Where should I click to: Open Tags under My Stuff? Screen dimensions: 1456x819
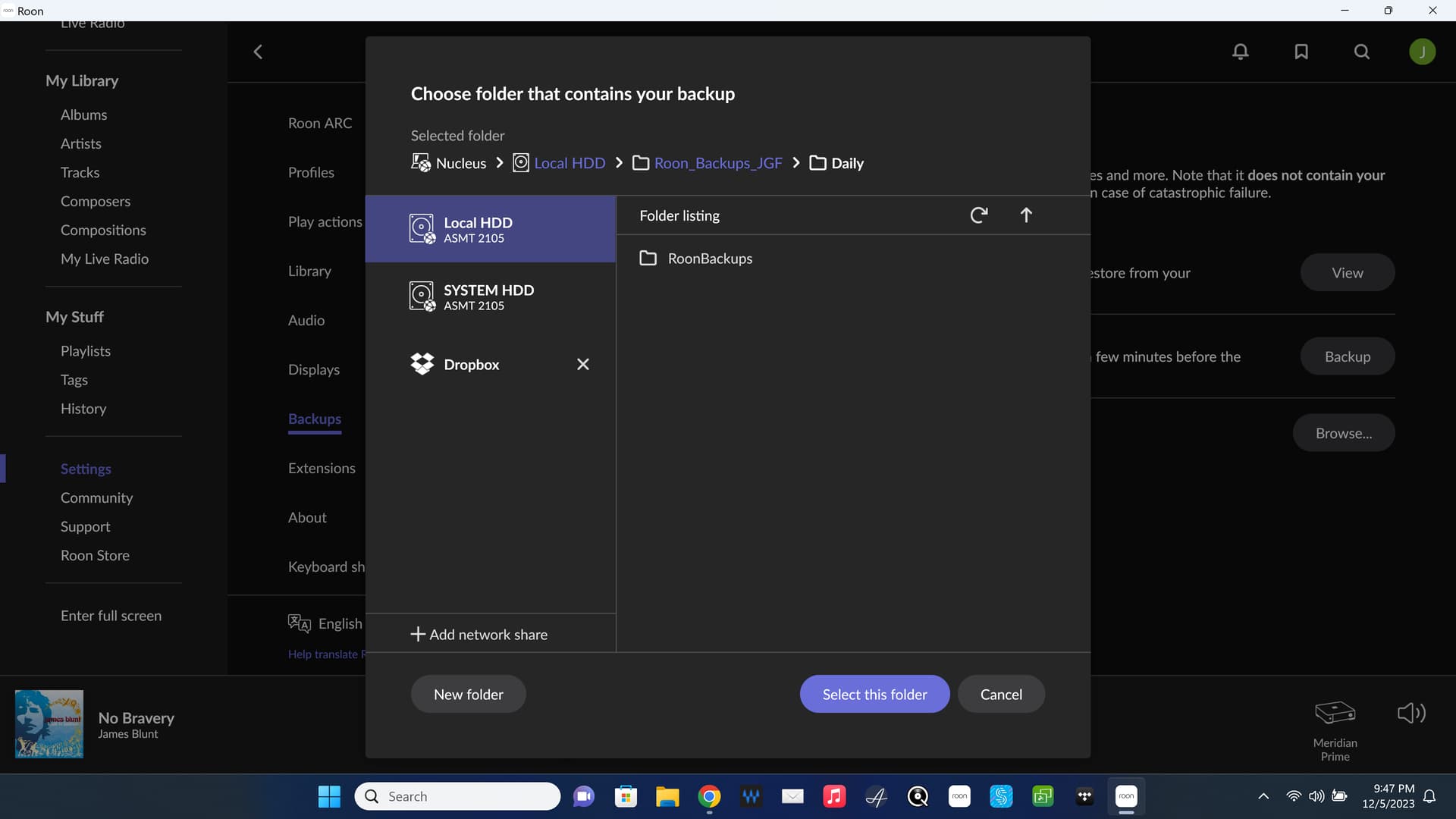(x=74, y=379)
